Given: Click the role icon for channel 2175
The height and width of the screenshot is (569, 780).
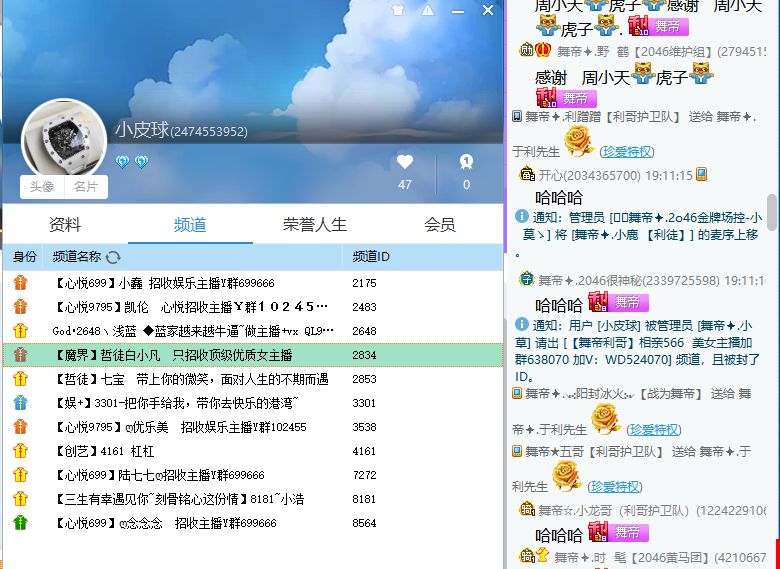Looking at the screenshot, I should [x=20, y=283].
